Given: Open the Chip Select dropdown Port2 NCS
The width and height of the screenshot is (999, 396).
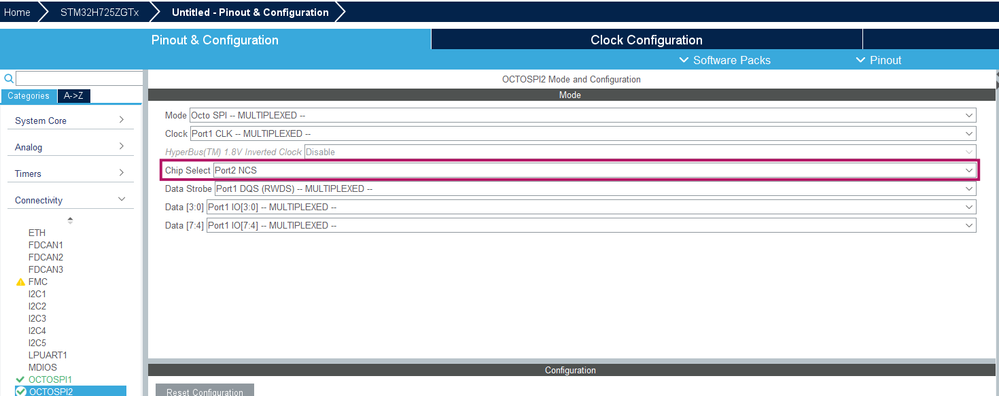Looking at the screenshot, I should tap(595, 171).
